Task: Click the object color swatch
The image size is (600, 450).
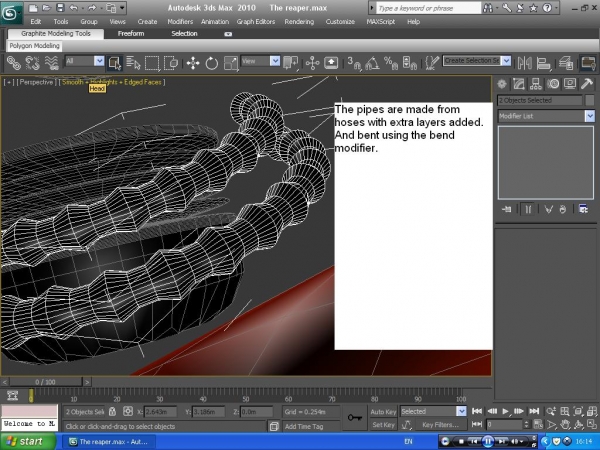Action: coord(590,100)
